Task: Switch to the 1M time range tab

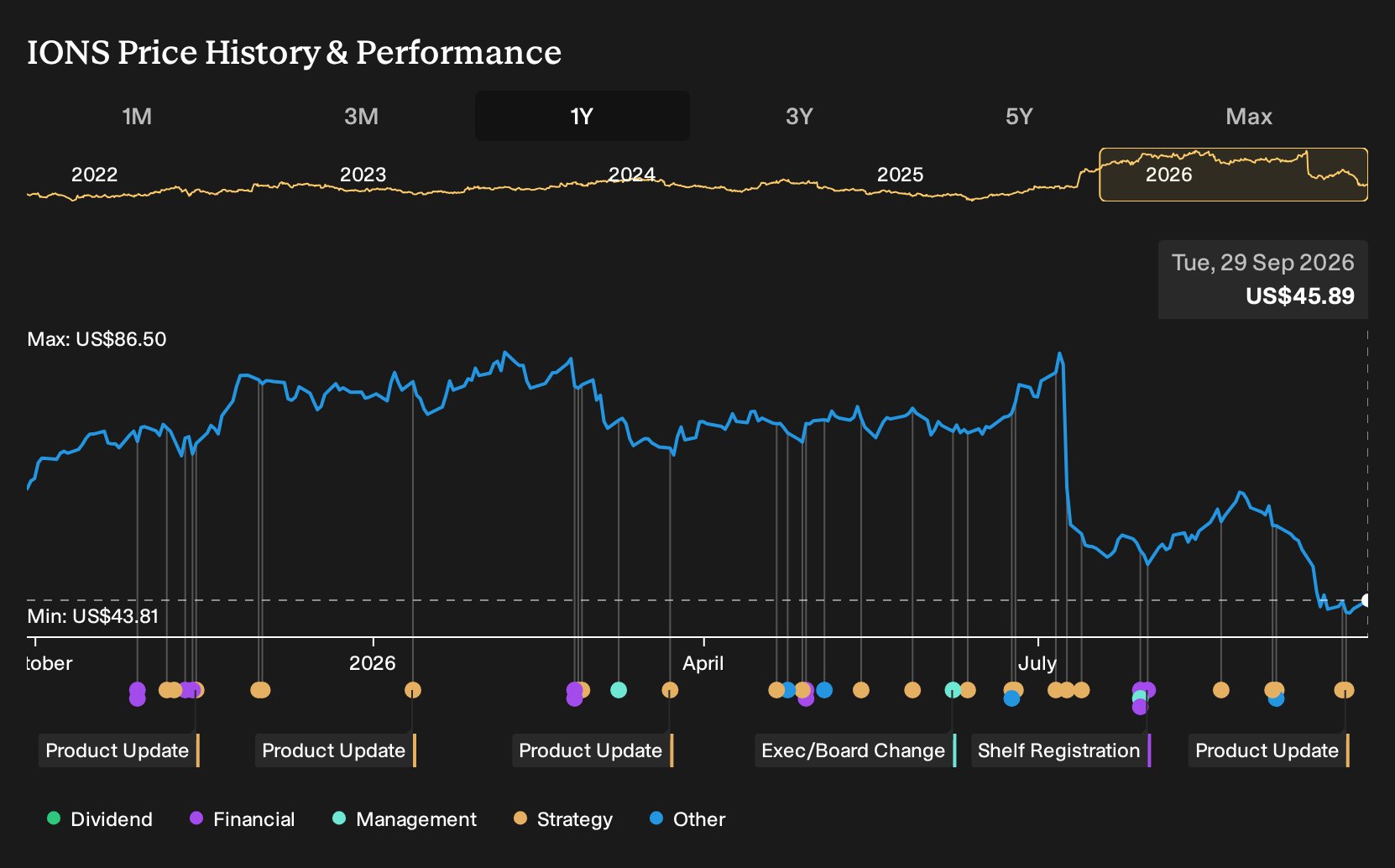Action: 137,116
